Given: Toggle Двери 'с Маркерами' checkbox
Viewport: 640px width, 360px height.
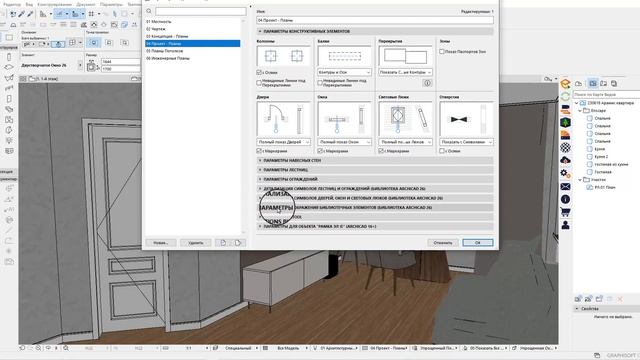Looking at the screenshot, I should 259,151.
